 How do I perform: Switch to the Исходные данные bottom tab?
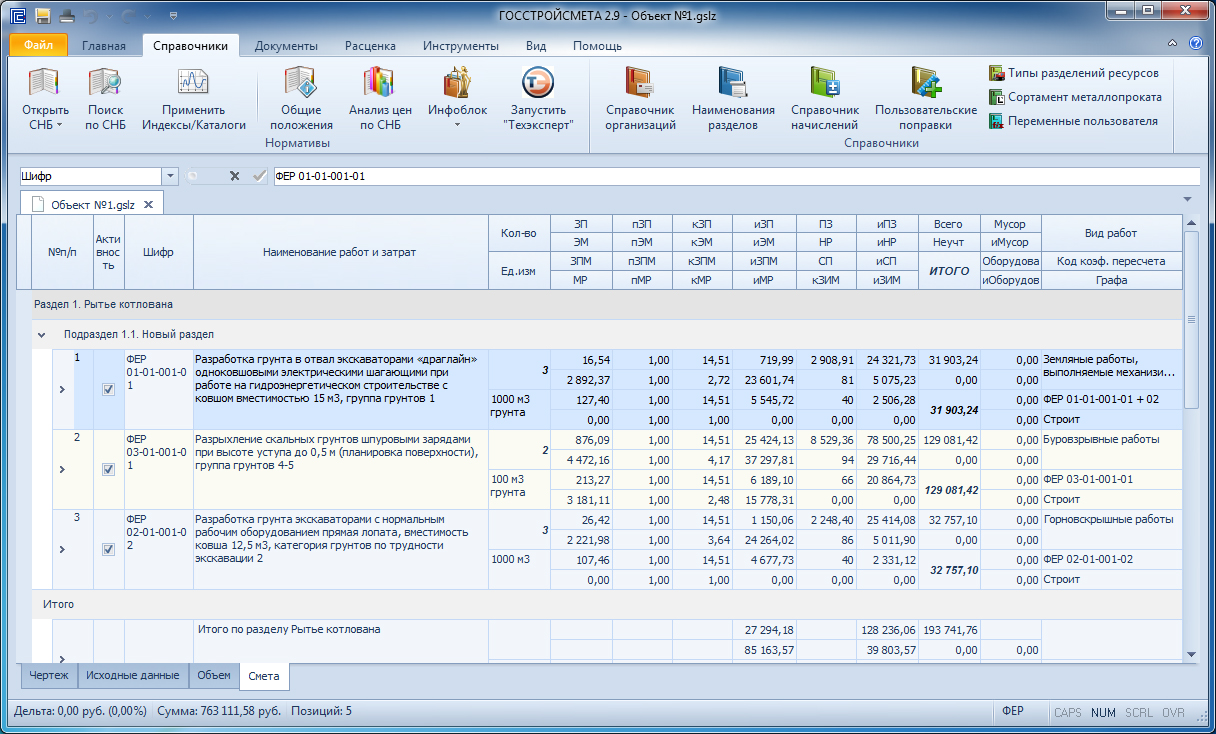[x=132, y=676]
